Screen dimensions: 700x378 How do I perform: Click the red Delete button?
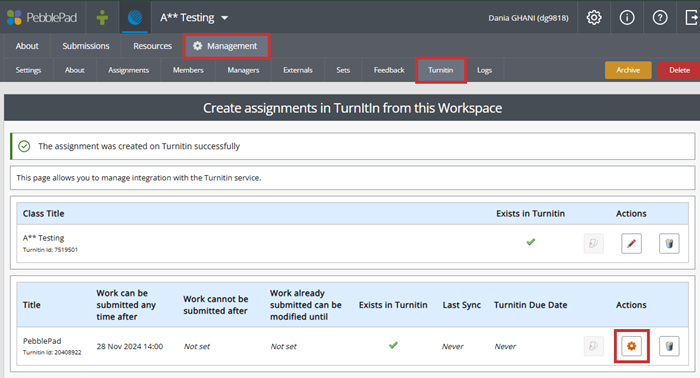tap(679, 70)
